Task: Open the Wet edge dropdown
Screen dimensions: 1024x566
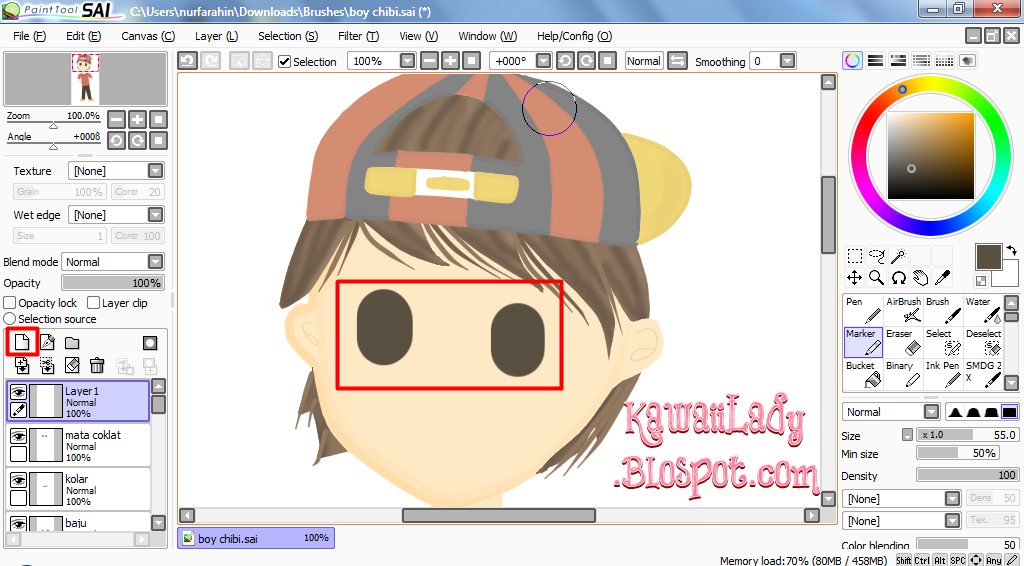Action: [x=155, y=215]
